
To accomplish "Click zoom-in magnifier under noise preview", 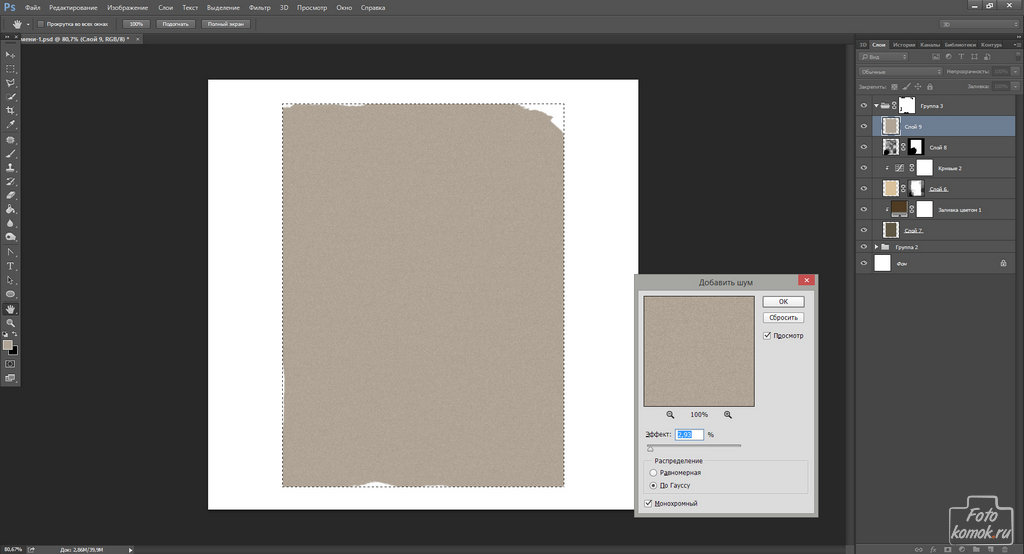I will click(728, 414).
